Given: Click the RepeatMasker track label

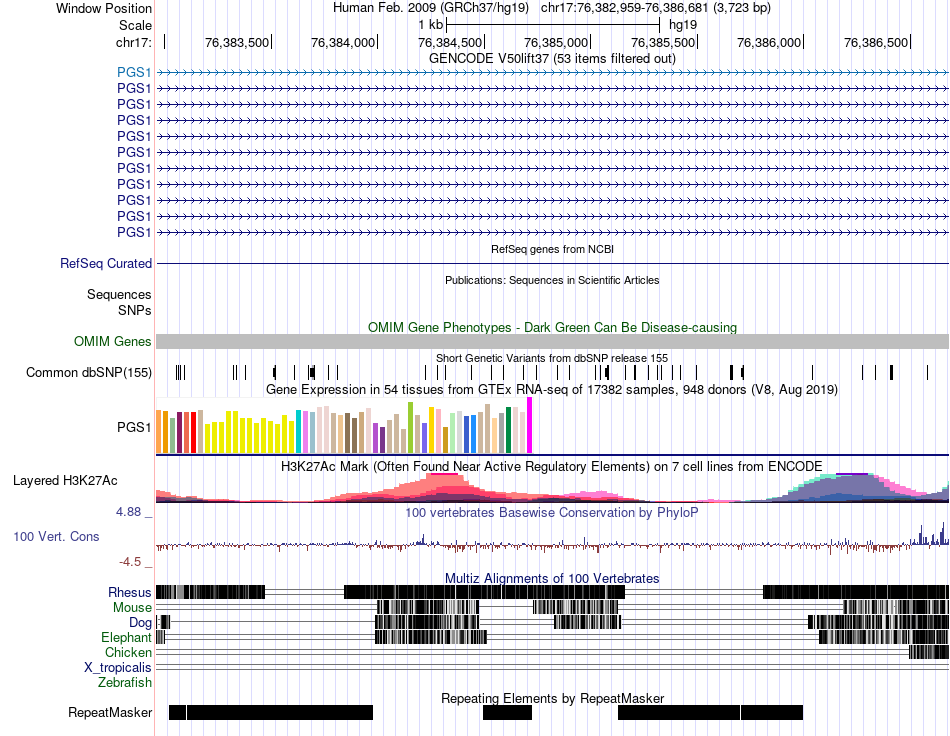Looking at the screenshot, I should (110, 712).
